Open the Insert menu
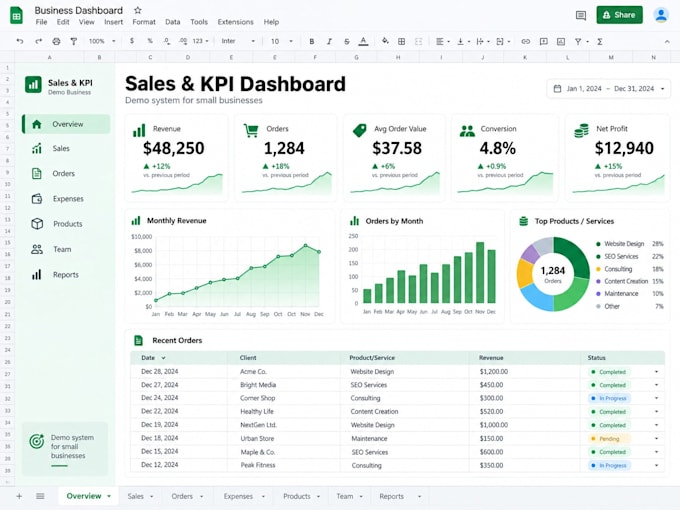 coord(114,22)
